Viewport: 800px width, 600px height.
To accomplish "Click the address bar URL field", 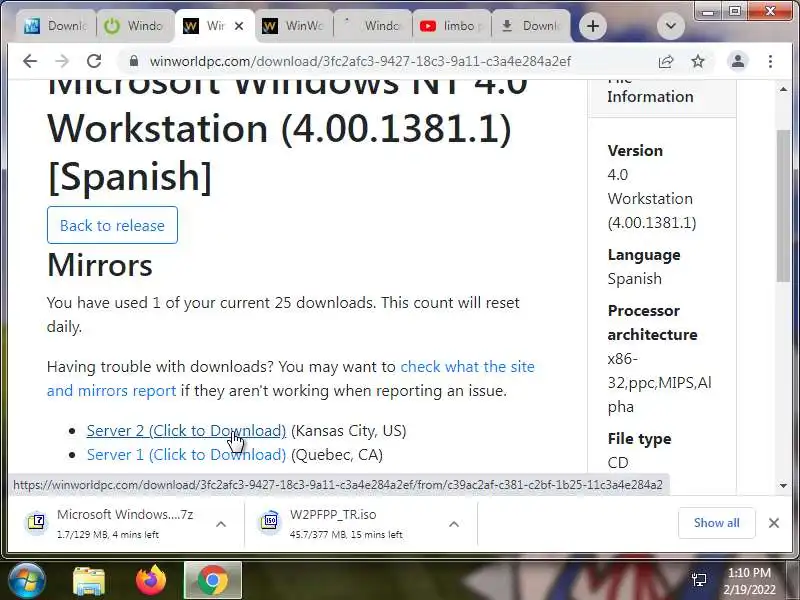I will [360, 61].
